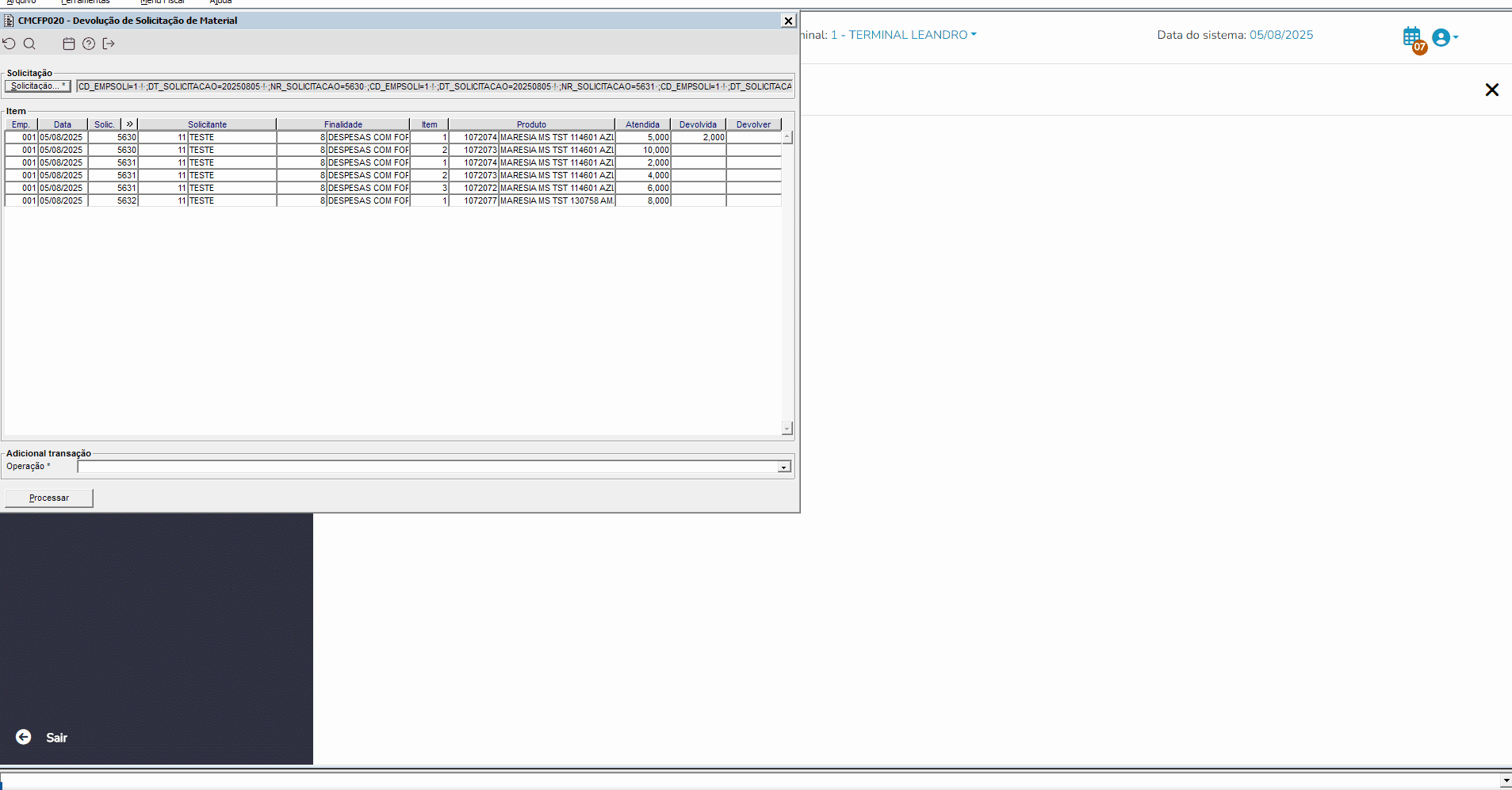The height and width of the screenshot is (790, 1512).
Task: Click the Produto column header
Action: [532, 124]
